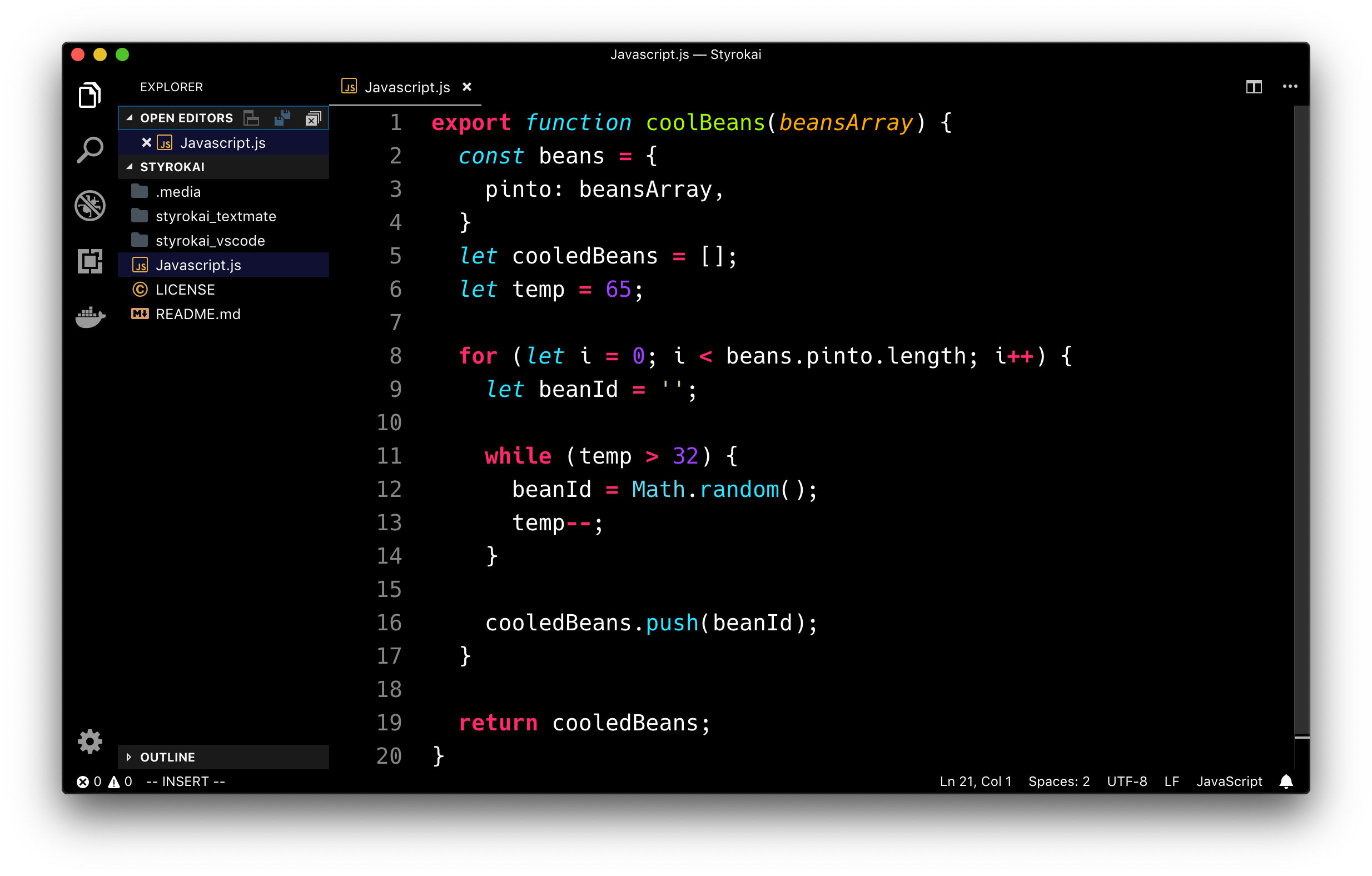Change the JavaScript language mode in status bar
1372x876 pixels.
pyautogui.click(x=1229, y=782)
